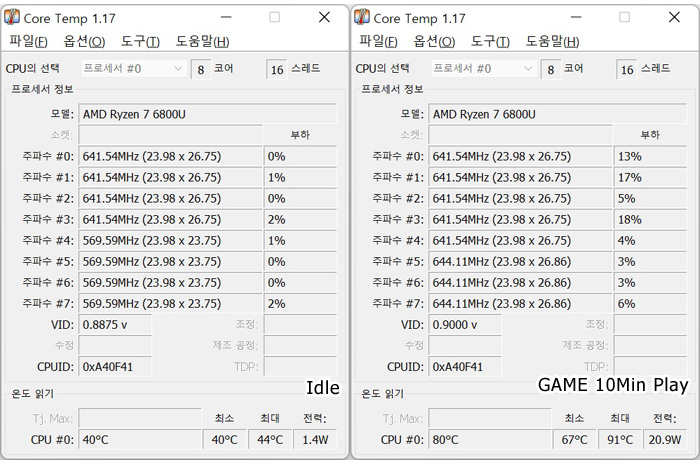This screenshot has height=464, width=700.
Task: Close the left Core Temp window
Action: [325, 17]
